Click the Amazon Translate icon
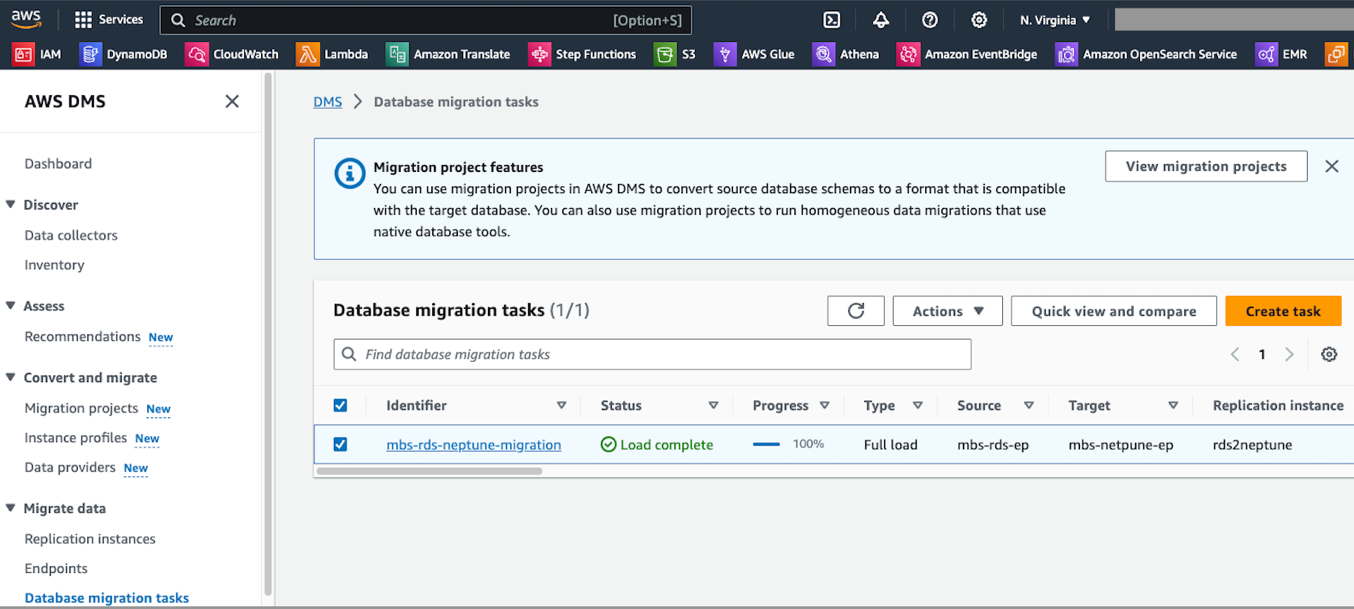The image size is (1354, 609). click(x=398, y=54)
